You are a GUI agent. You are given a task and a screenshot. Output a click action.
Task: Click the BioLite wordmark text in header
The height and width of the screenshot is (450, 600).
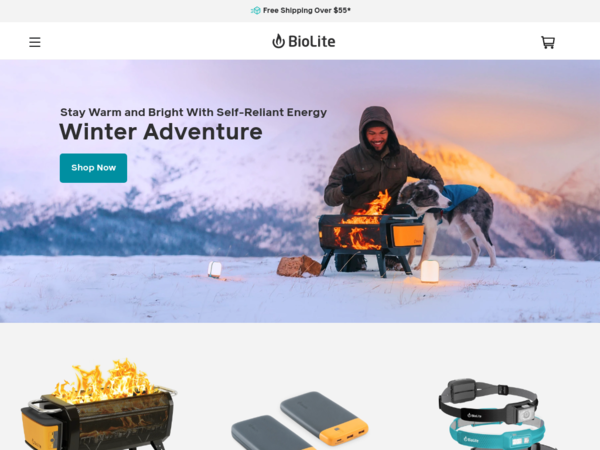pos(311,41)
